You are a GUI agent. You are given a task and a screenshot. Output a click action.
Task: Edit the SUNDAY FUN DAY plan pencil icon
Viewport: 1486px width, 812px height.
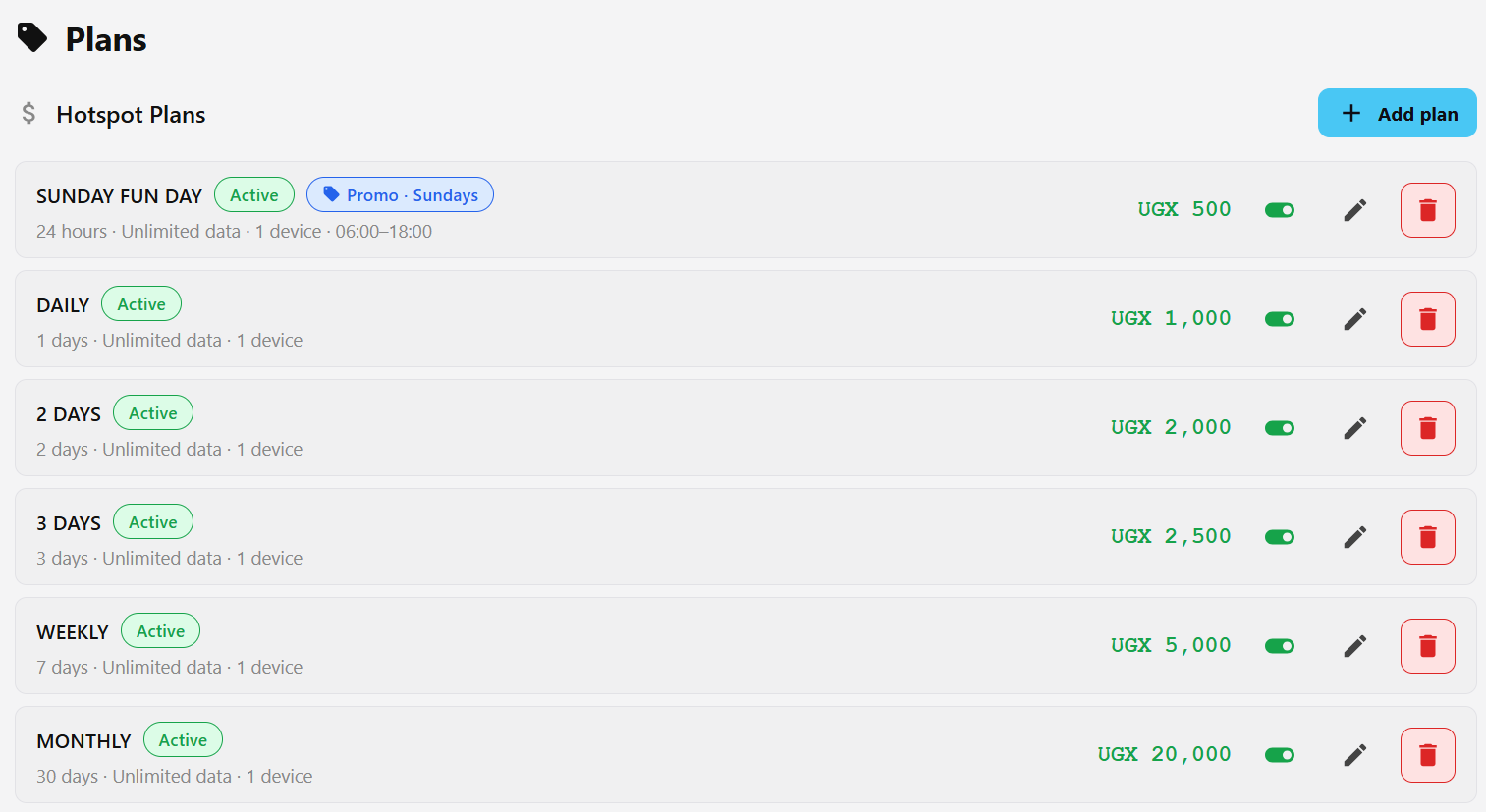pos(1355,210)
